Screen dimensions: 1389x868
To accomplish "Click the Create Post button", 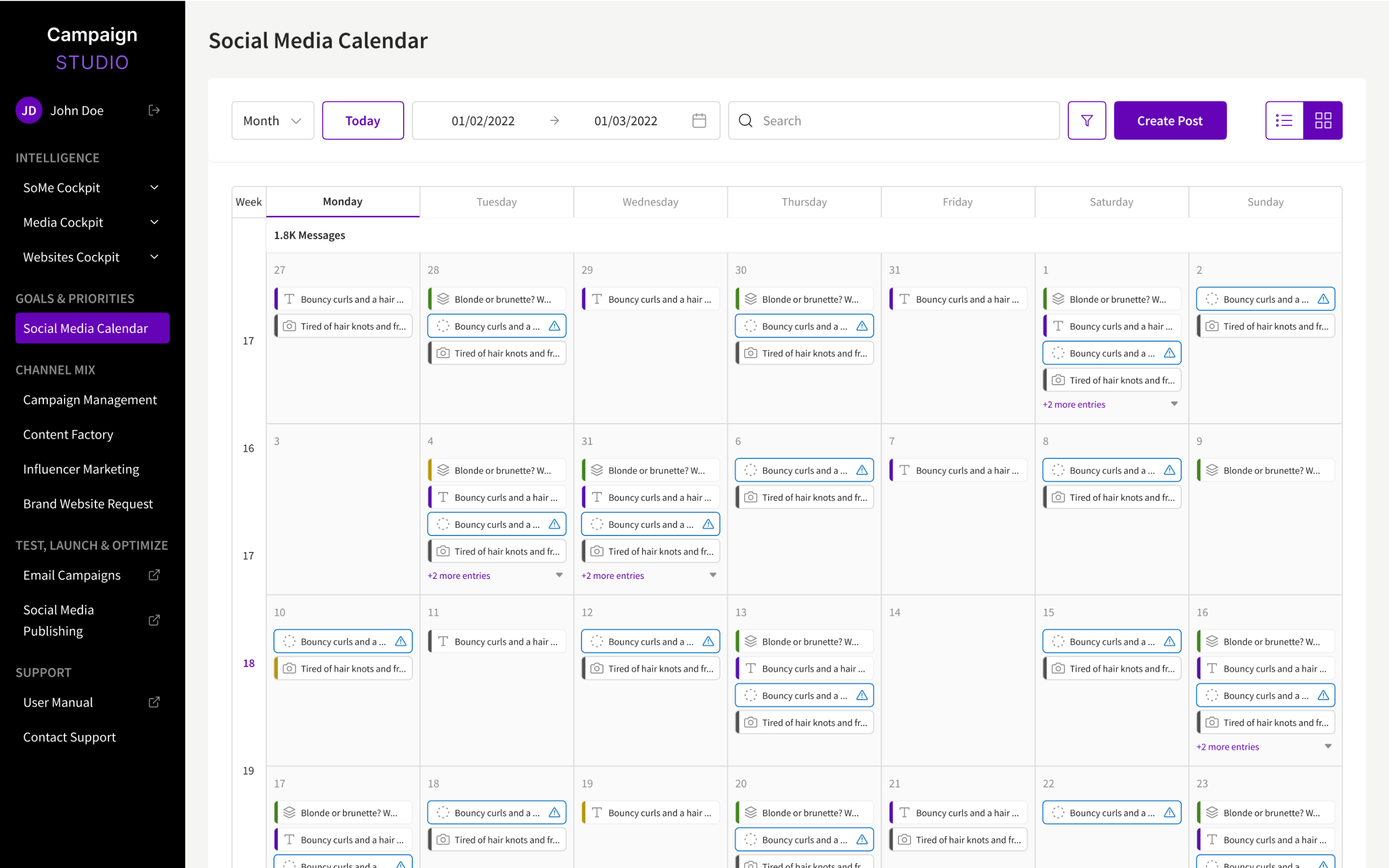I will click(1169, 120).
